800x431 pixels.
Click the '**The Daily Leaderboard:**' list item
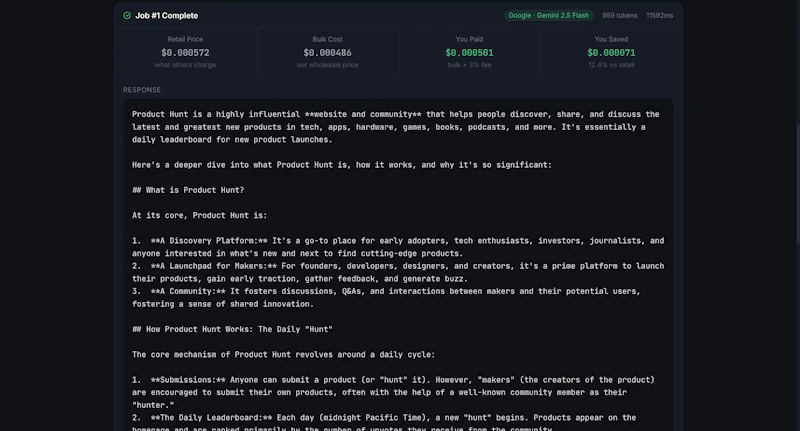point(384,422)
